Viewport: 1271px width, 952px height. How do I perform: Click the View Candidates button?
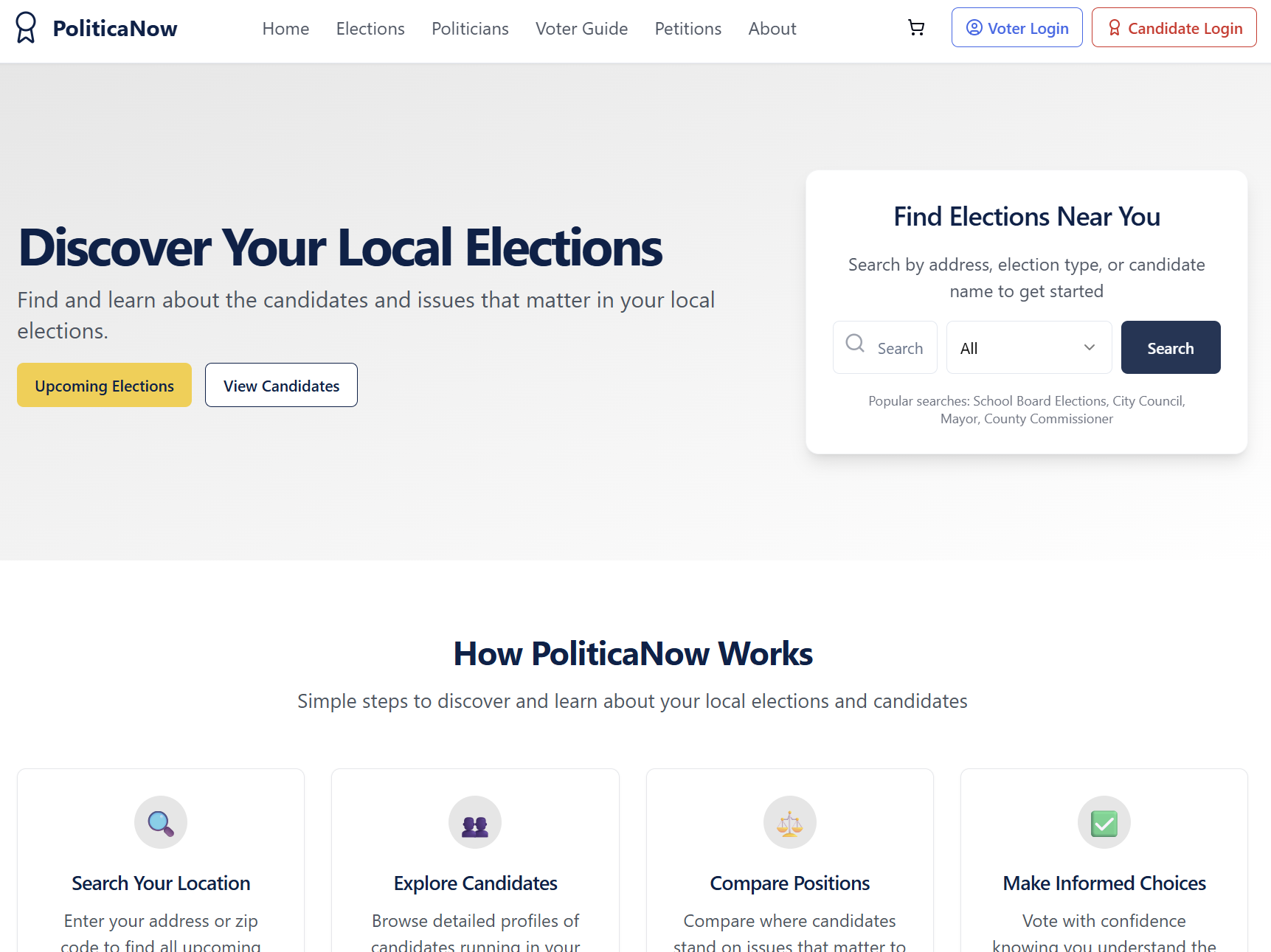tap(281, 386)
